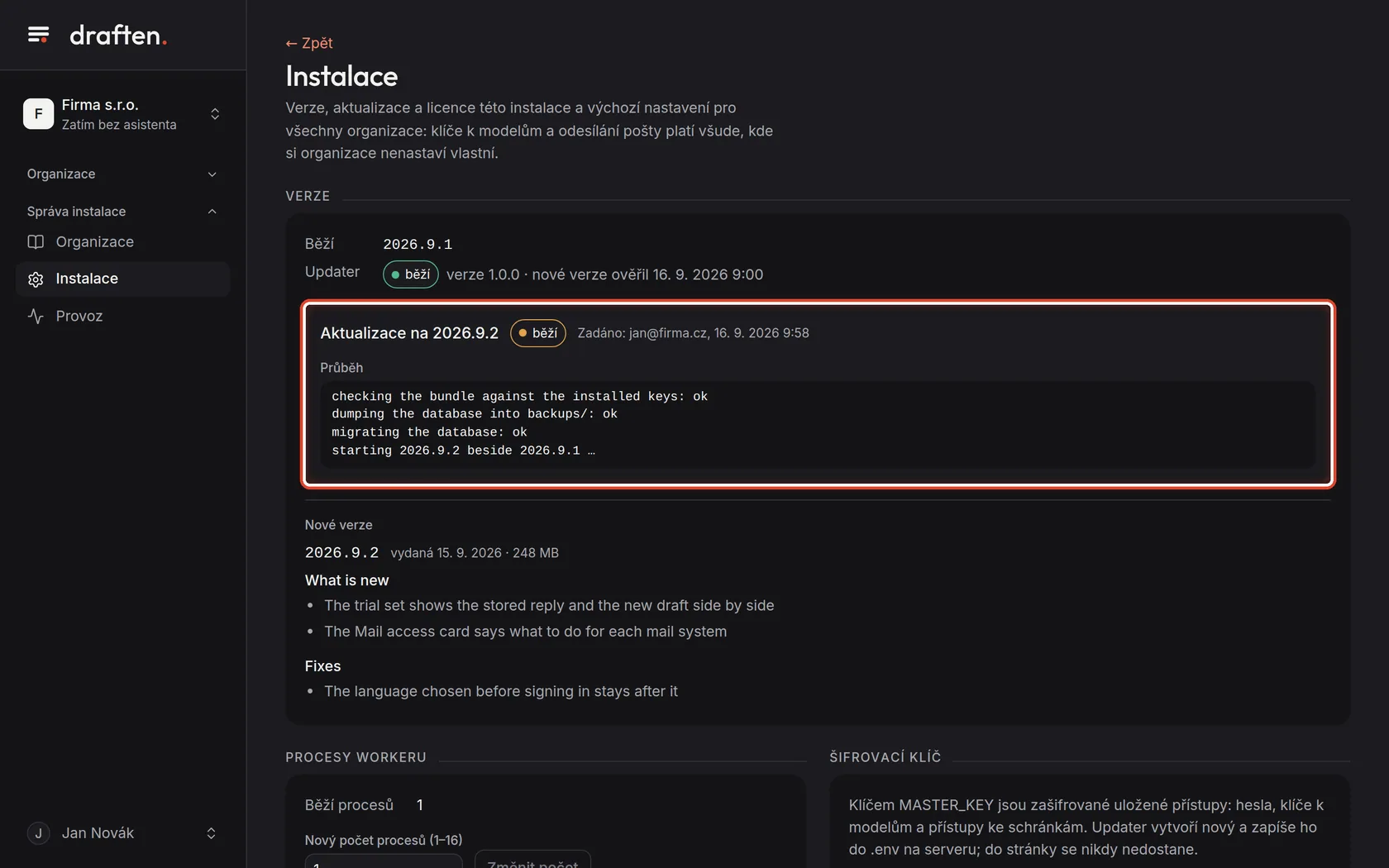Viewport: 1389px width, 868px height.
Task: Open the Jan Novák user menu chevrons
Action: tap(211, 833)
